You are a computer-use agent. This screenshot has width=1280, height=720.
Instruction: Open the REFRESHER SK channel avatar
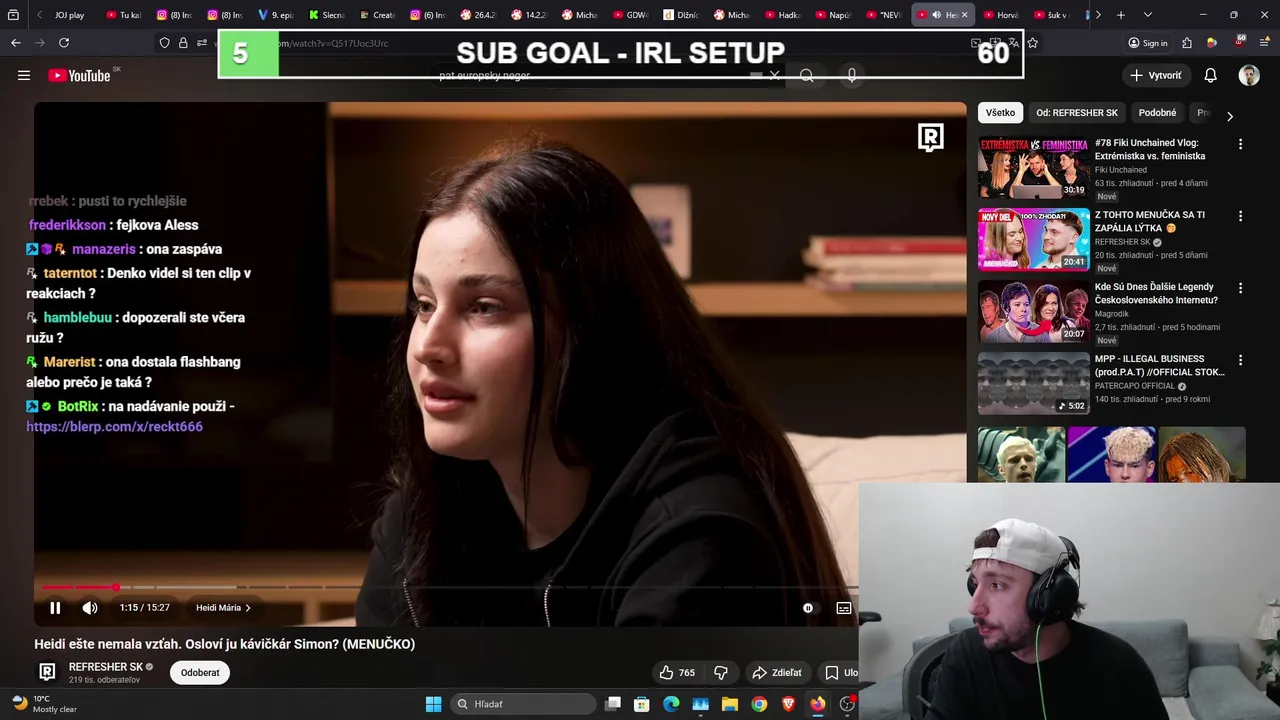(x=47, y=672)
